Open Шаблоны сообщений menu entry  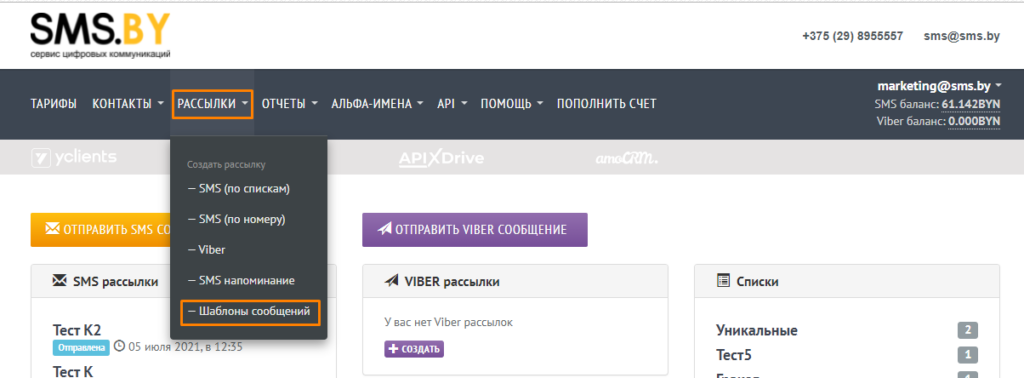[x=249, y=312]
